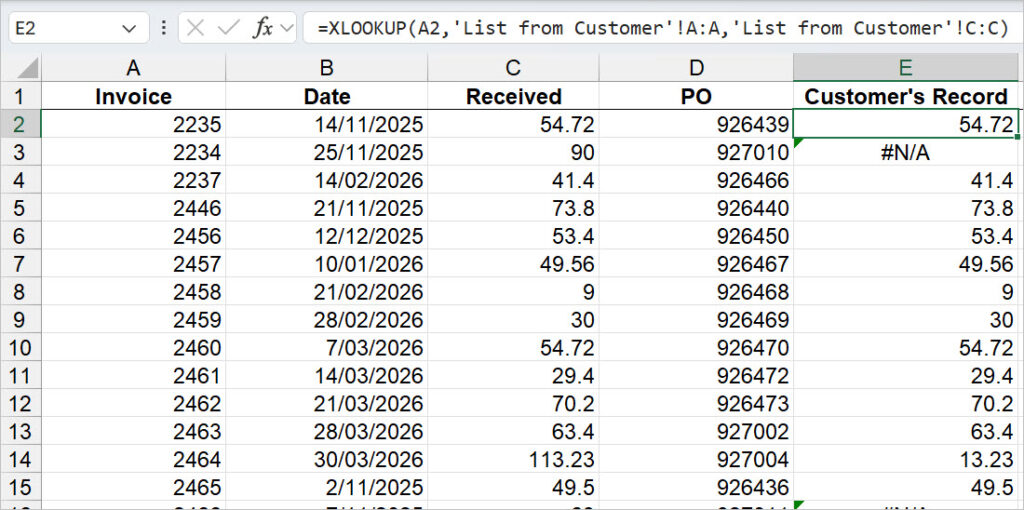1024x510 pixels.
Task: Select column E header
Action: (x=906, y=68)
